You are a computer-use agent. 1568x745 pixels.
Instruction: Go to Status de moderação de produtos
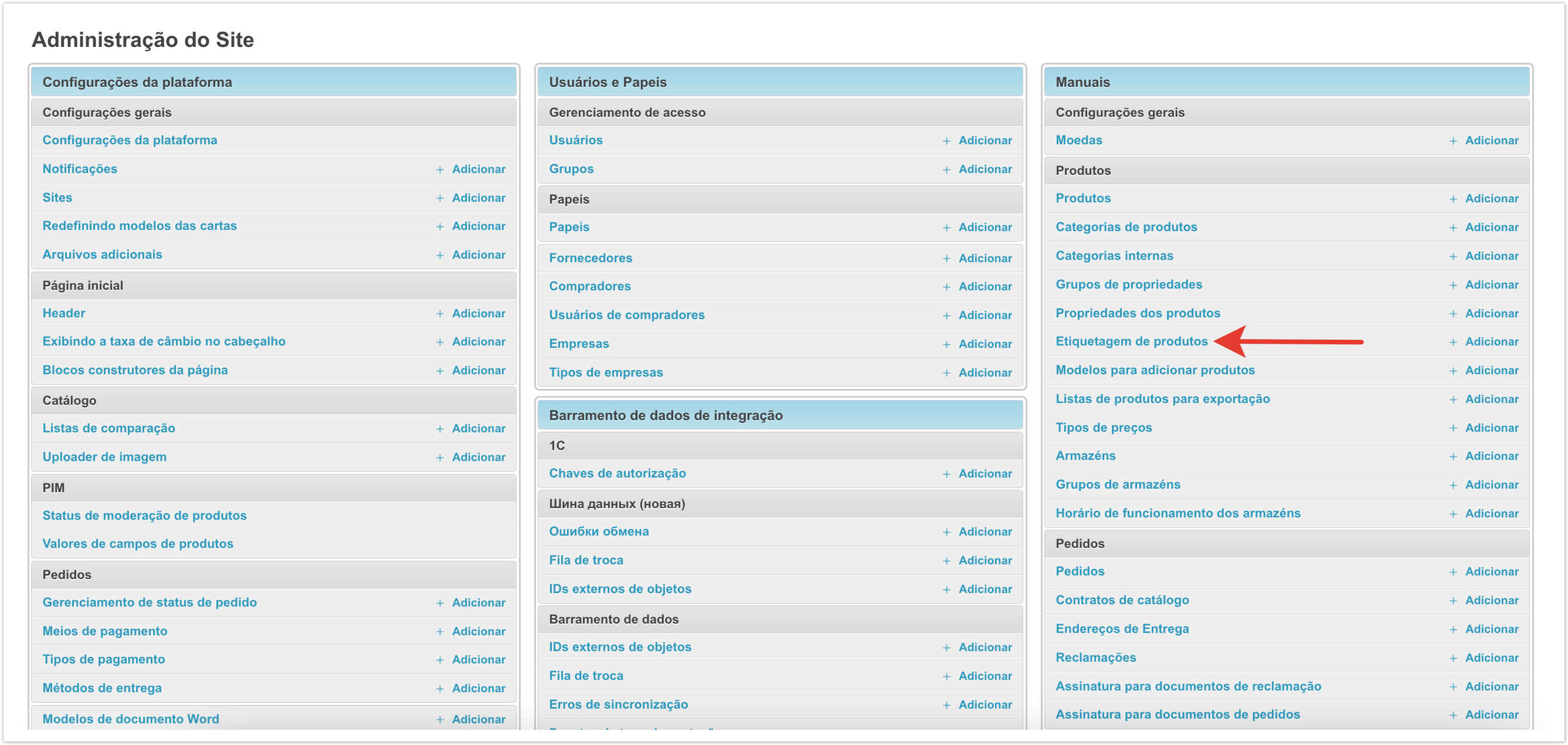[x=144, y=516]
